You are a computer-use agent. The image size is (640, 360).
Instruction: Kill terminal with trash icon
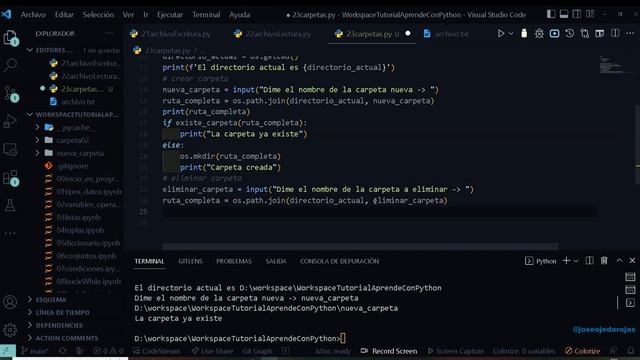pos(604,260)
